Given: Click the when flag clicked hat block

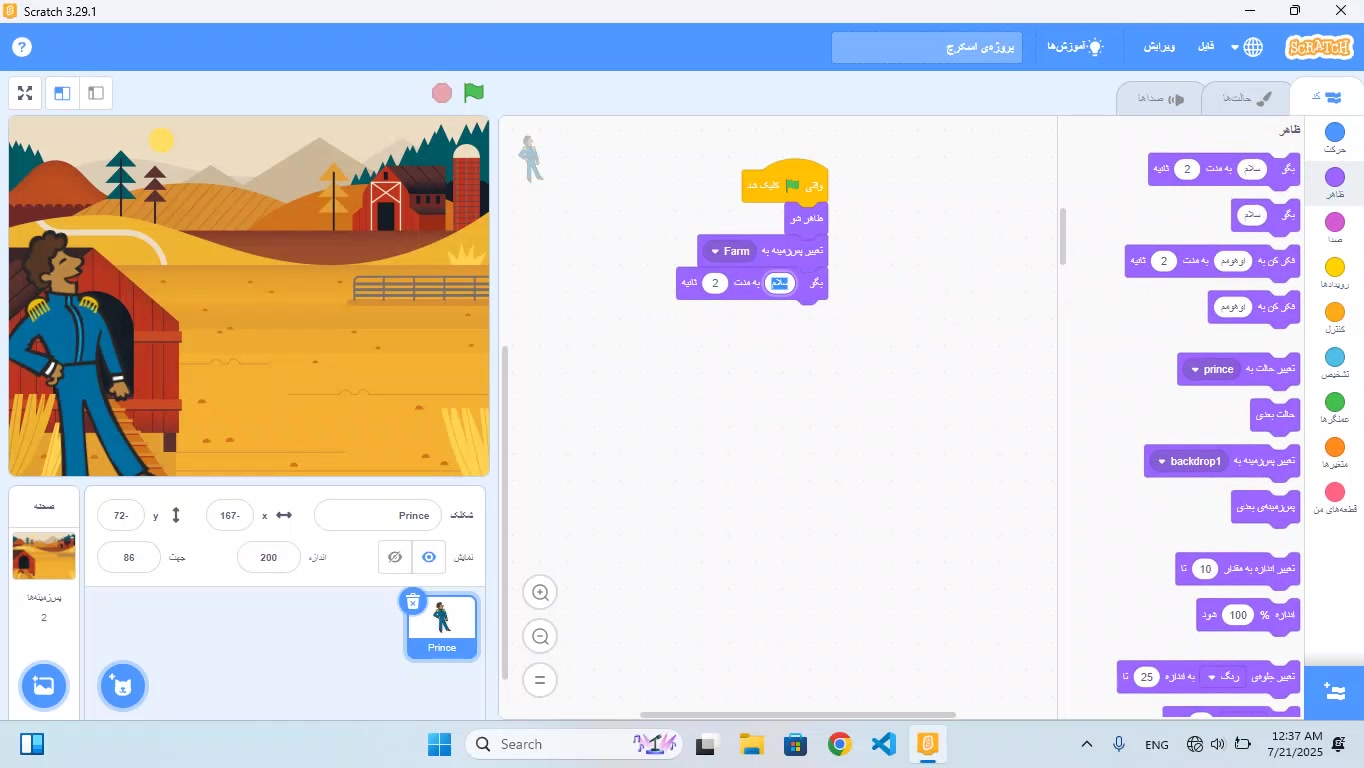Looking at the screenshot, I should click(785, 184).
